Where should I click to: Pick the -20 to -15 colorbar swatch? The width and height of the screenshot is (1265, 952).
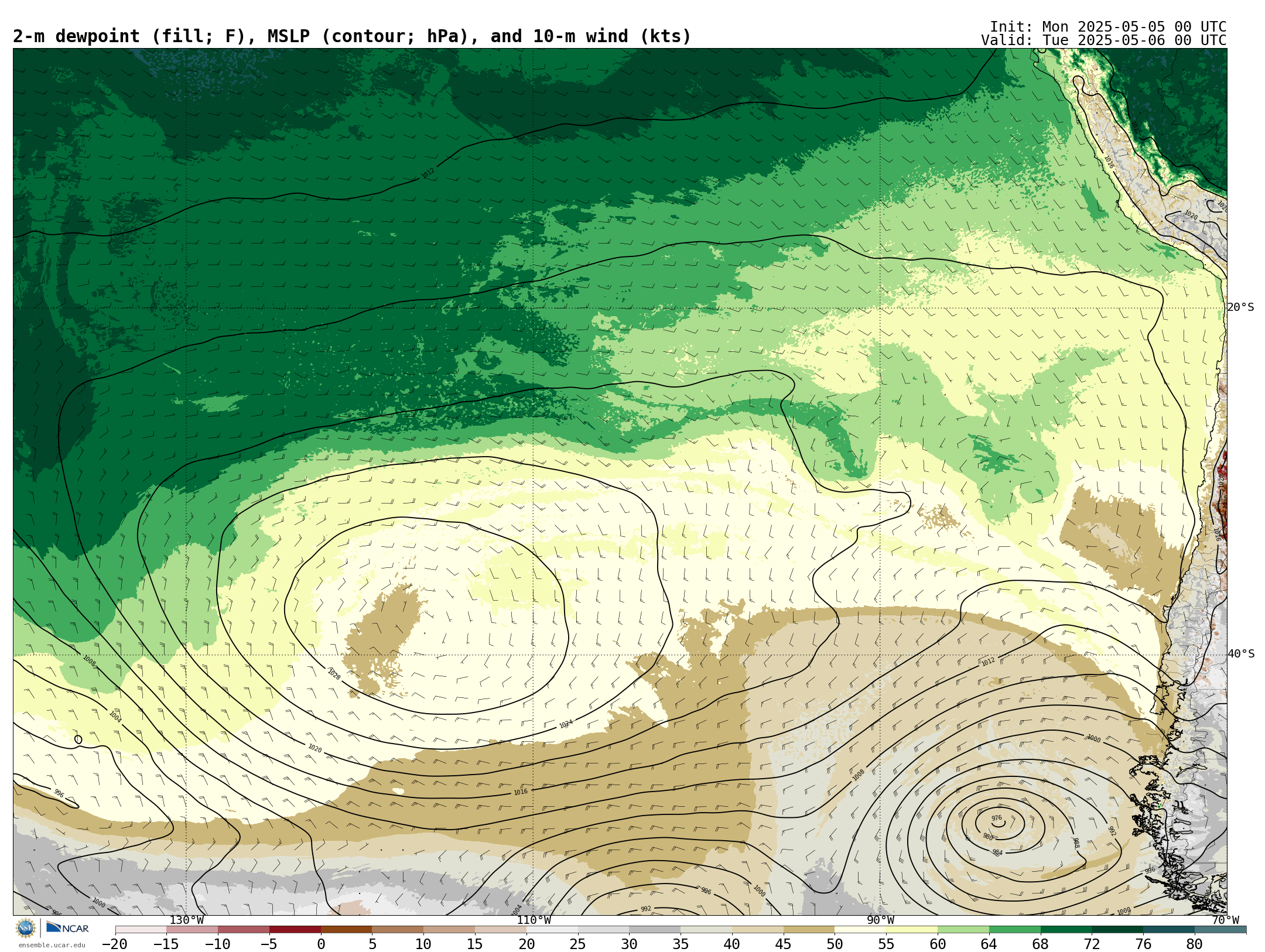coord(141,930)
